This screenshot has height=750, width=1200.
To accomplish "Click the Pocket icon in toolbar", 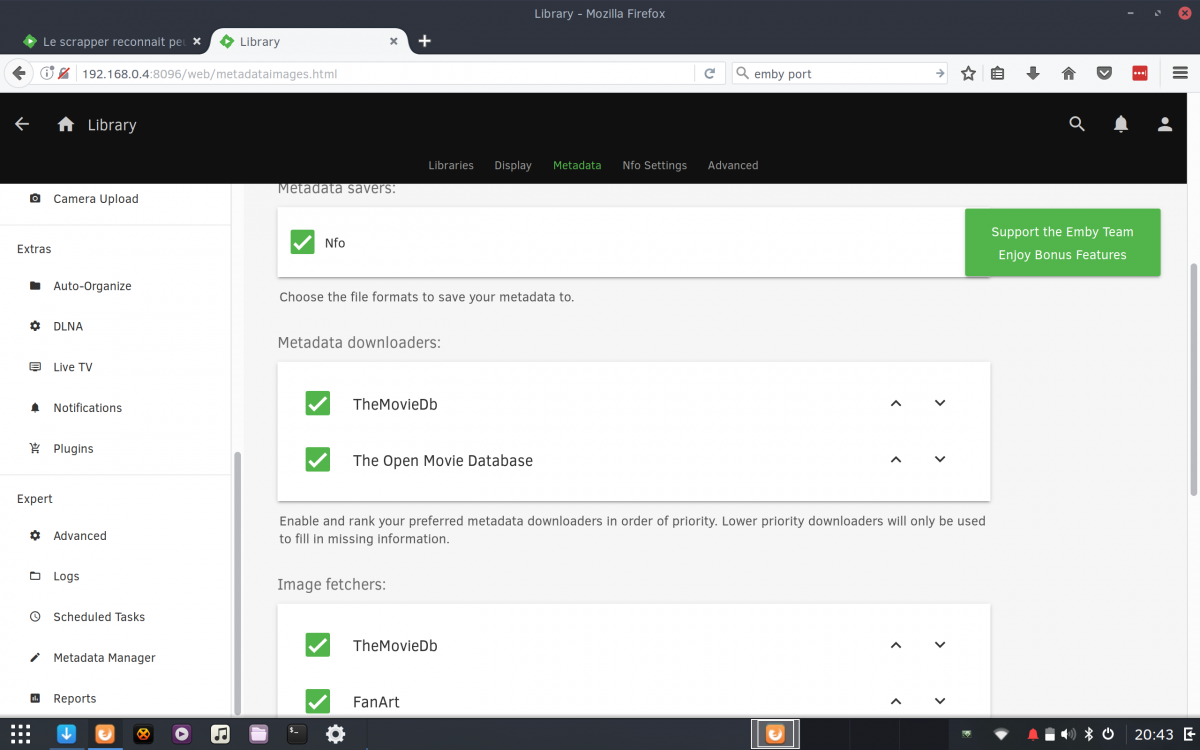I will (x=1104, y=73).
